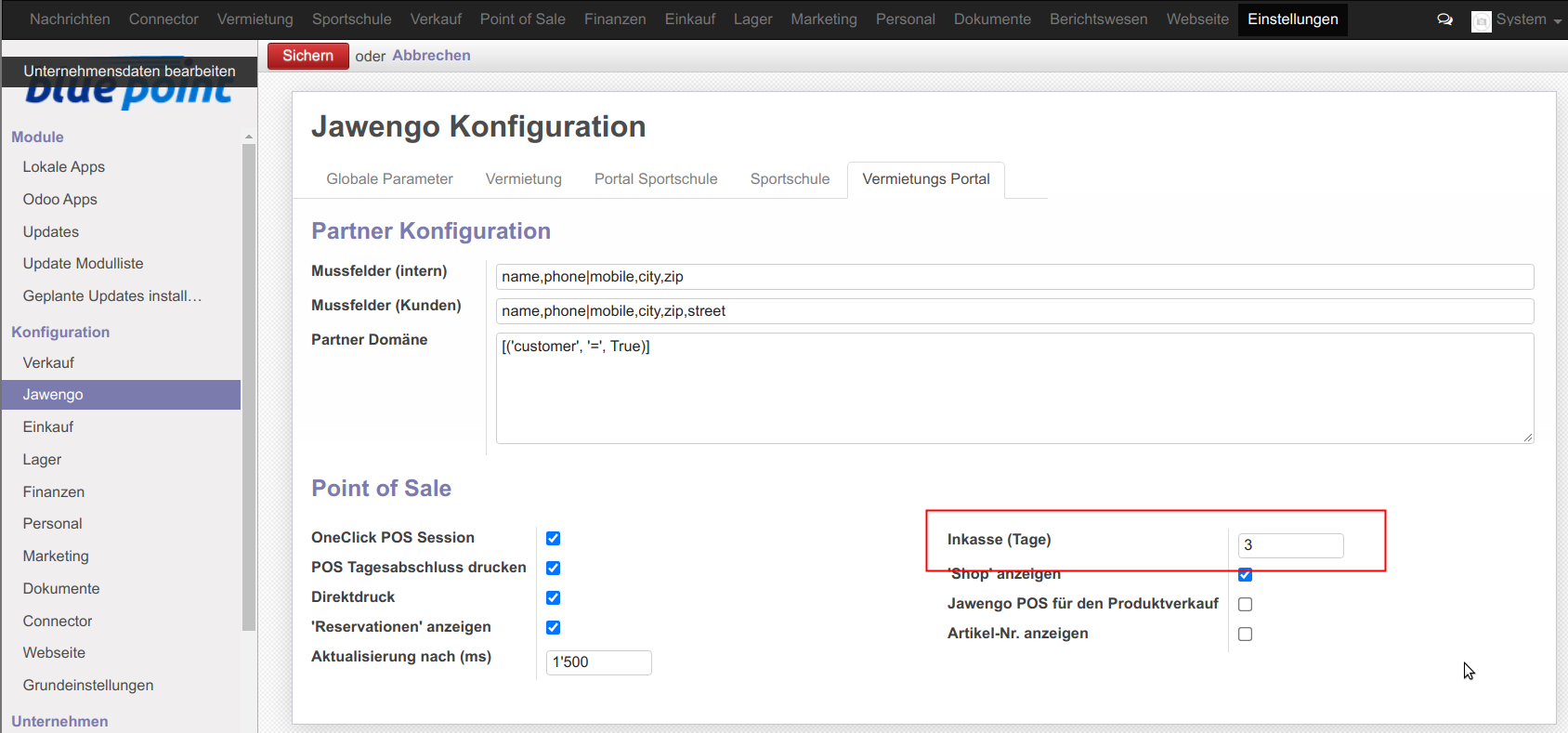Screen dimensions: 1568x733
Task: Open Einstellungen in top menu
Action: pos(1292,20)
